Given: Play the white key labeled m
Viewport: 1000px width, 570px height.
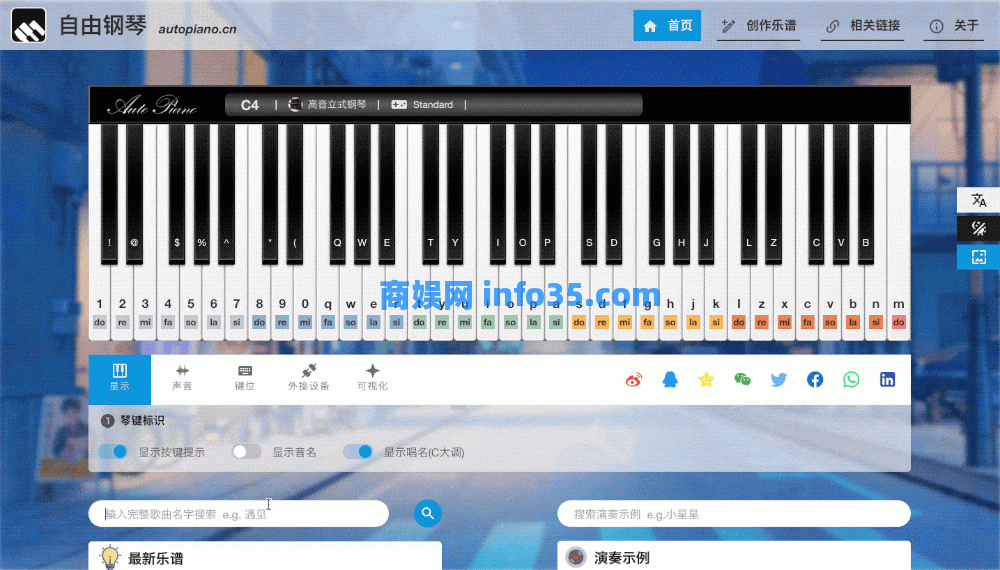Looking at the screenshot, I should tap(899, 303).
